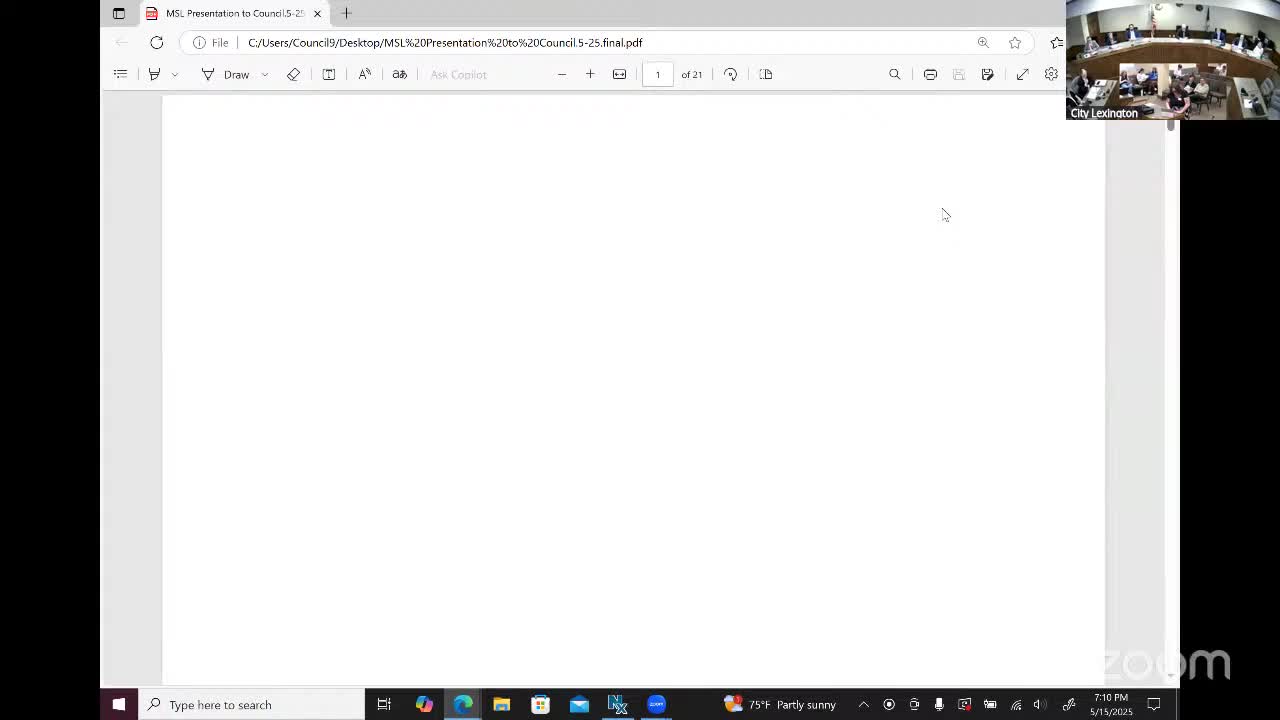Open Microsoft Store from the taskbar
This screenshot has width=1280, height=720.
click(x=540, y=704)
